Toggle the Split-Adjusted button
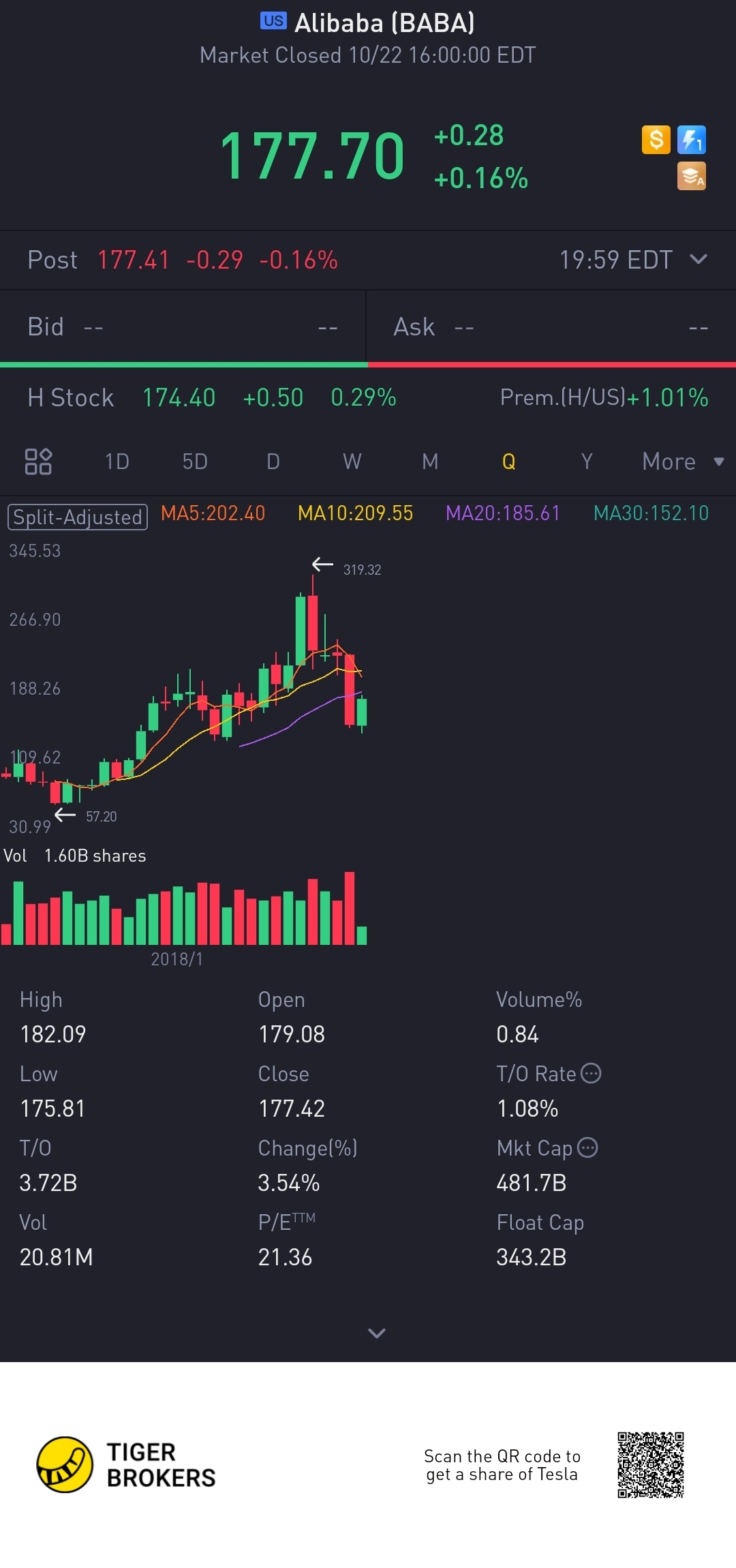The height and width of the screenshot is (1568, 736). [x=78, y=517]
